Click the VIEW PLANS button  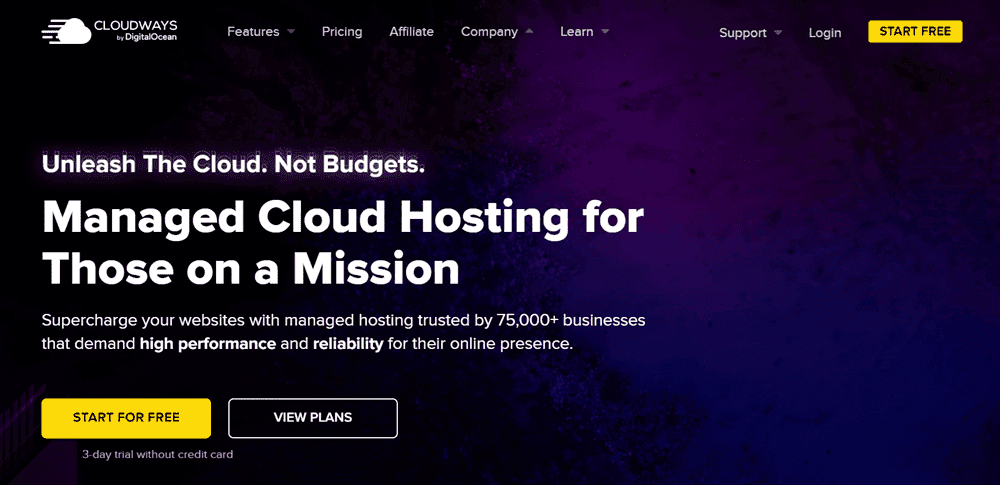(x=312, y=418)
